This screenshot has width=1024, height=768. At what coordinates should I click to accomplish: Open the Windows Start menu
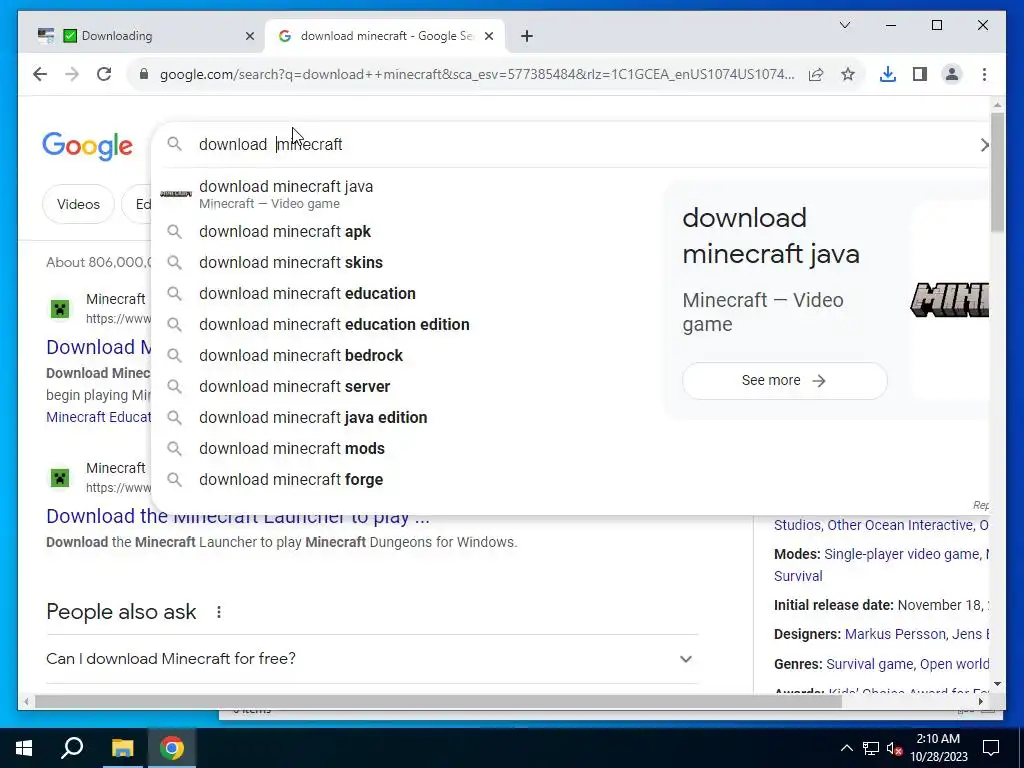click(24, 748)
